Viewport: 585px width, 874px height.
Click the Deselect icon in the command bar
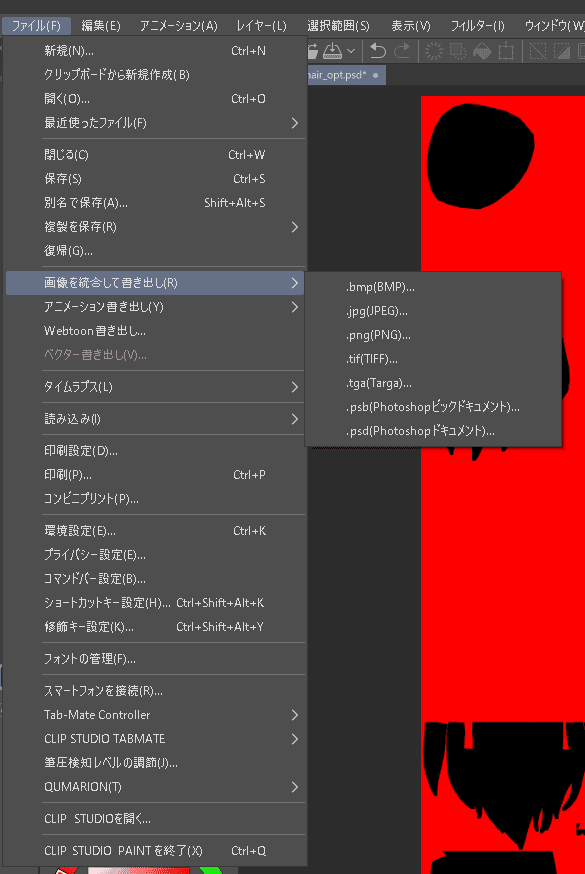538,51
